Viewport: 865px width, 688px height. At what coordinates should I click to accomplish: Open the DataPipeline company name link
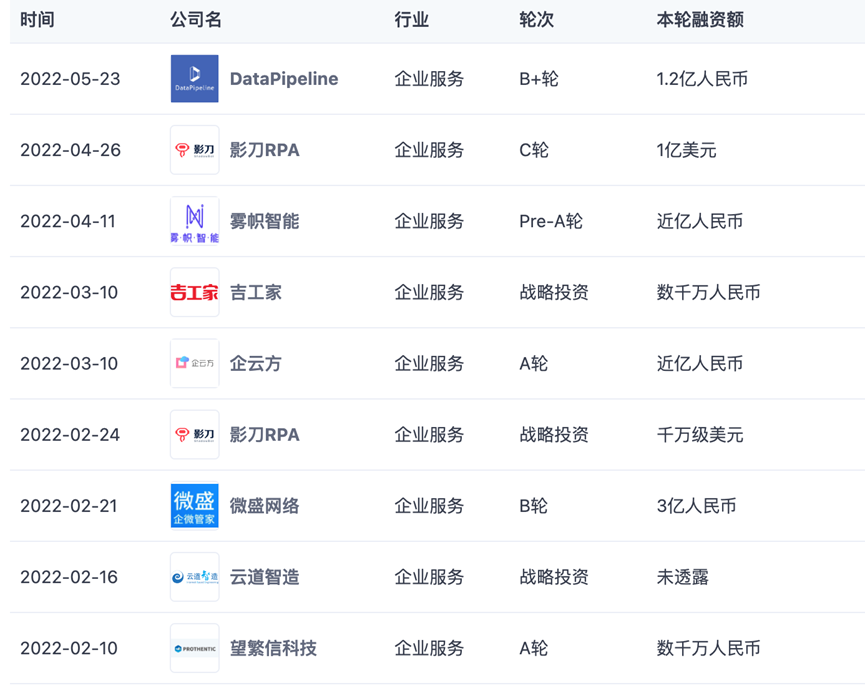284,79
